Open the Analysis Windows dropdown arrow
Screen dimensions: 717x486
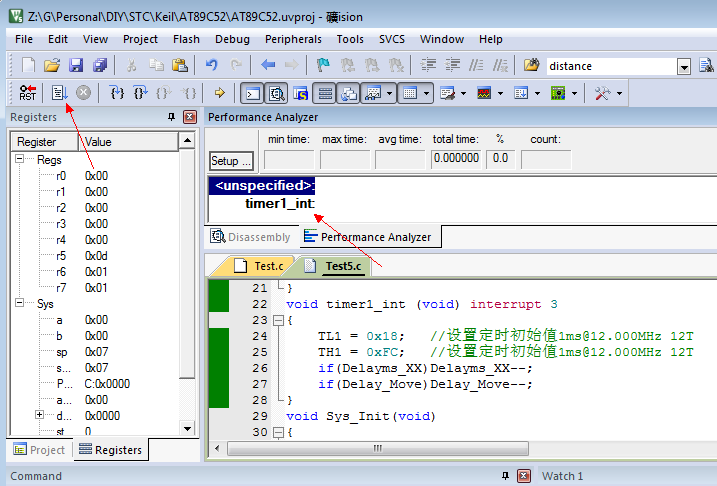(500, 94)
